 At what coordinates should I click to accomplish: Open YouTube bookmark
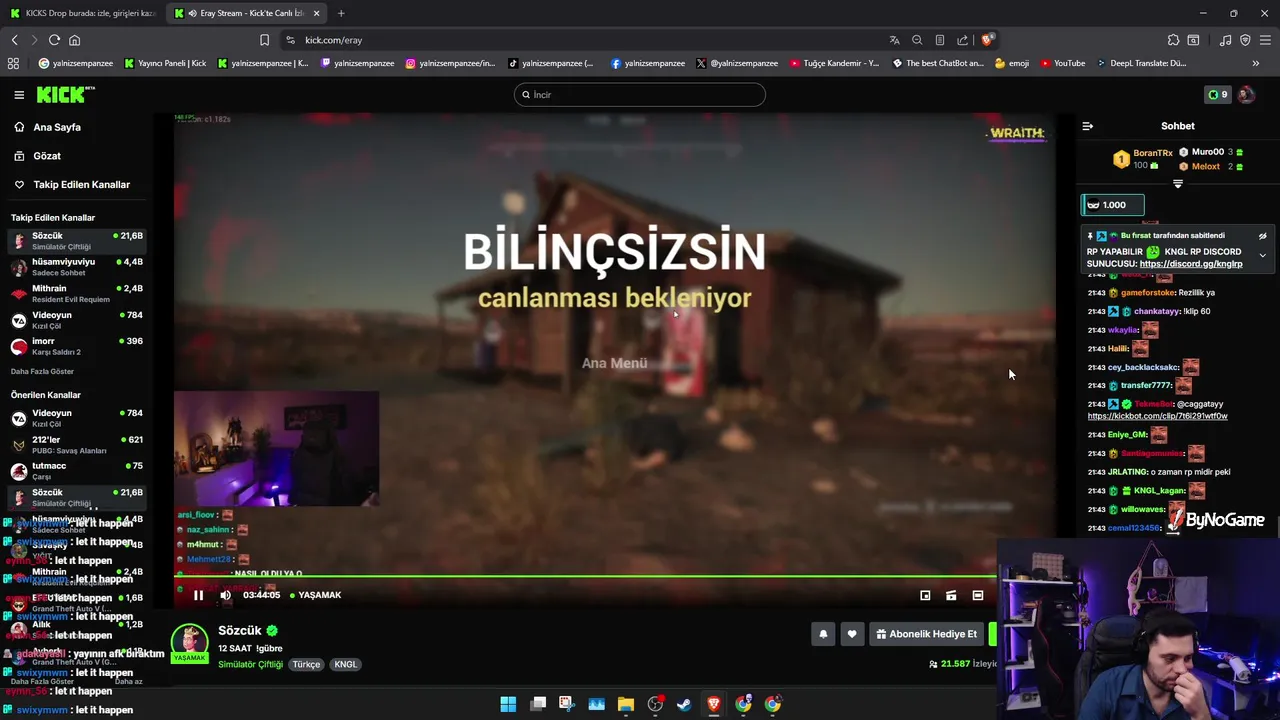tap(1062, 63)
